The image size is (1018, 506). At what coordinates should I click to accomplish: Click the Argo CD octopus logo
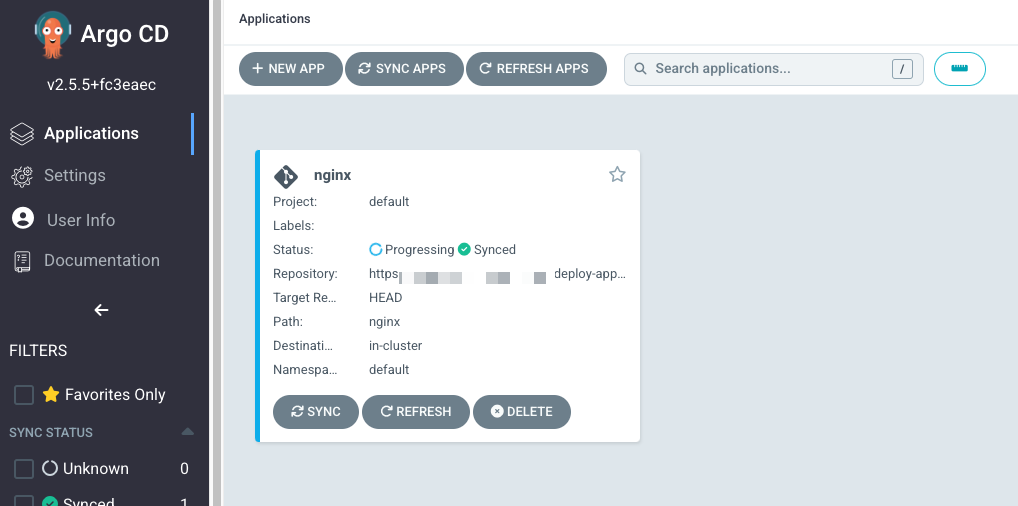pyautogui.click(x=53, y=34)
